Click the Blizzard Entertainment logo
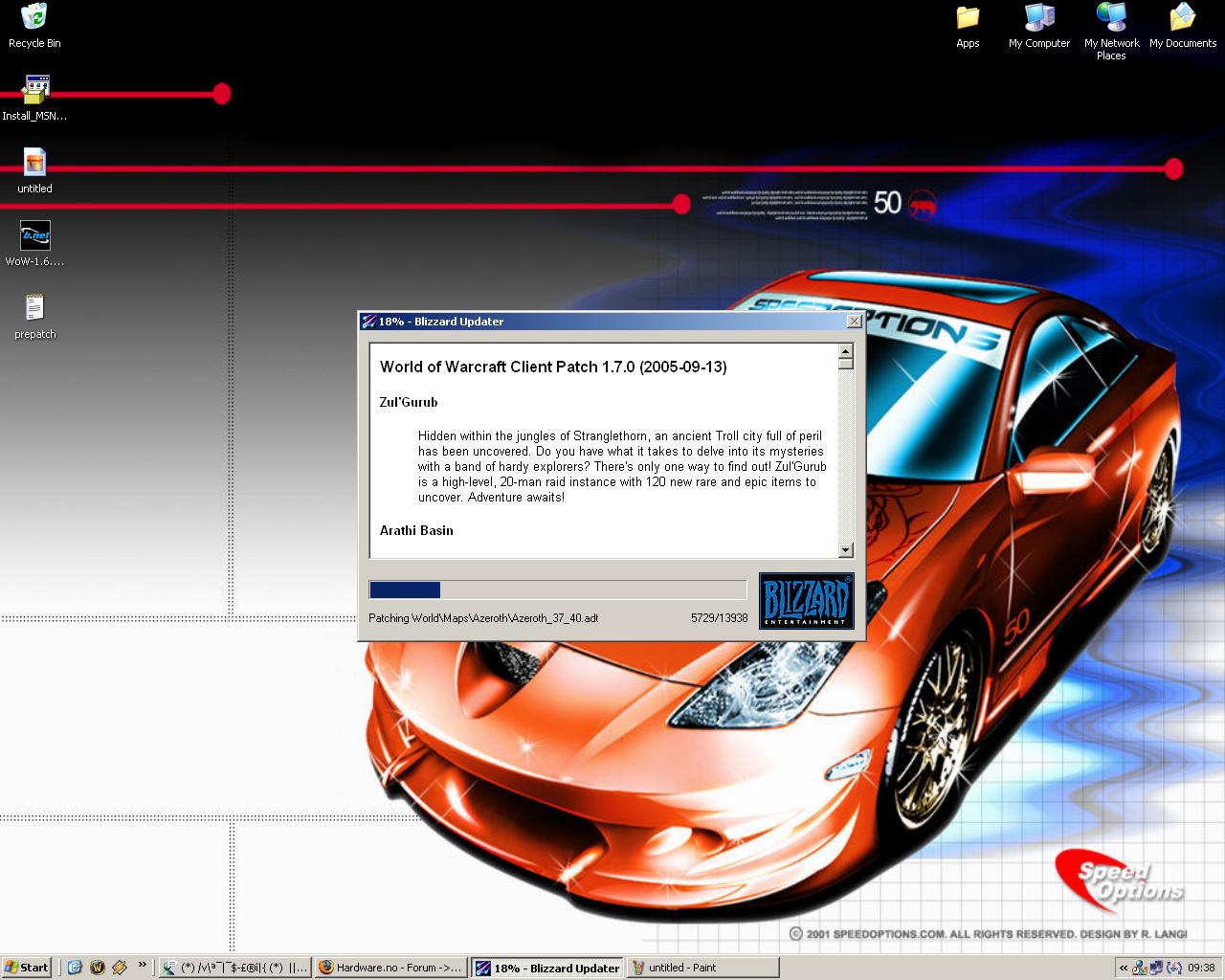Screen dimensions: 1225x980 click(x=806, y=601)
